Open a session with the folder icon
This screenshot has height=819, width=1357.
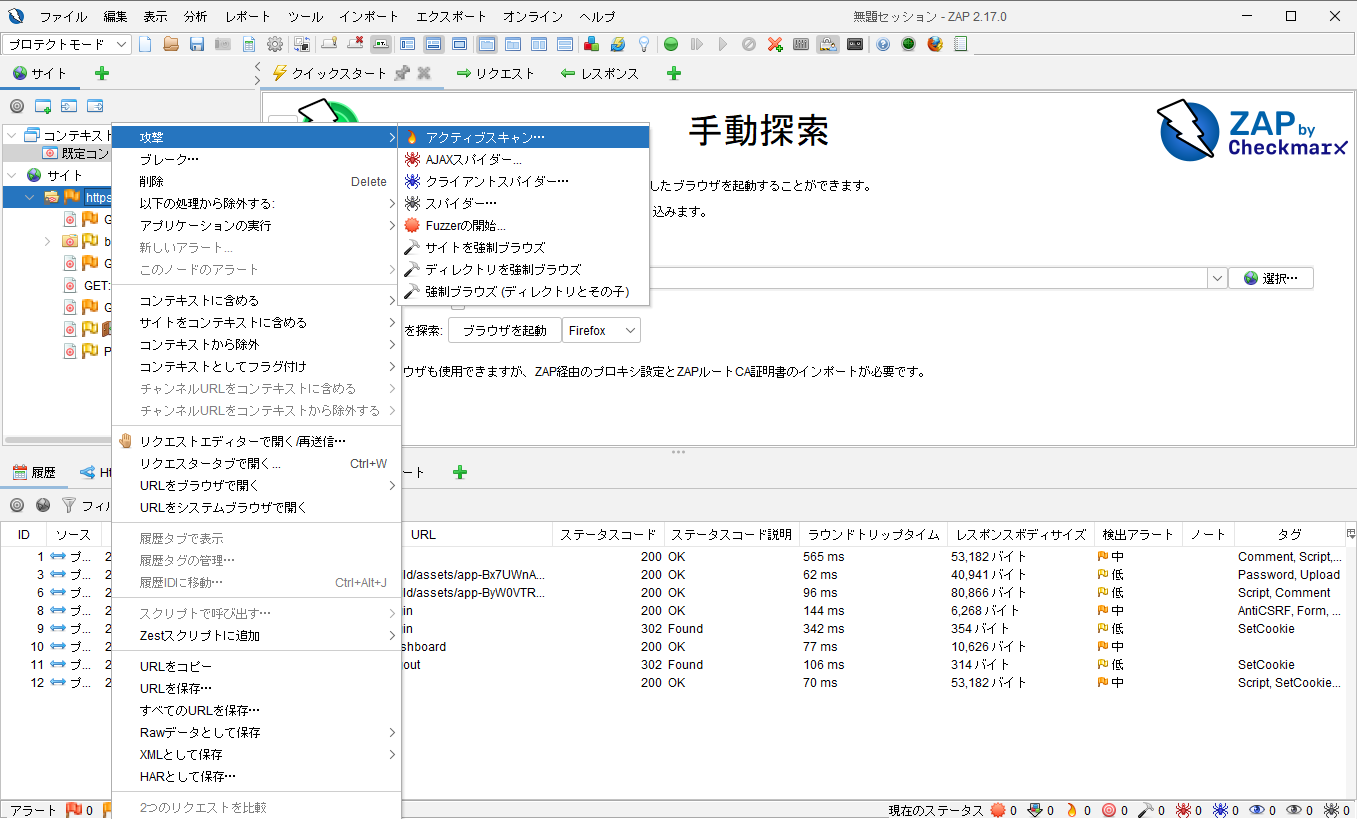(171, 44)
